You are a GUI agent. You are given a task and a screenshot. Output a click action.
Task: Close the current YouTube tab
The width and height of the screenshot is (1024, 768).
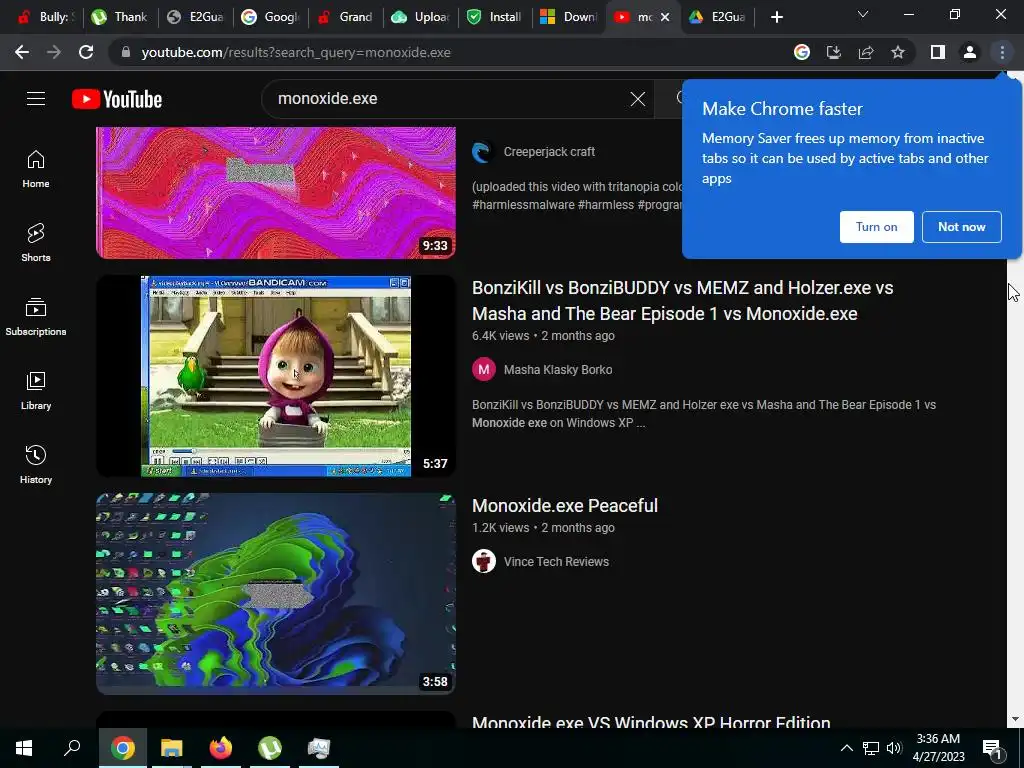tap(665, 17)
